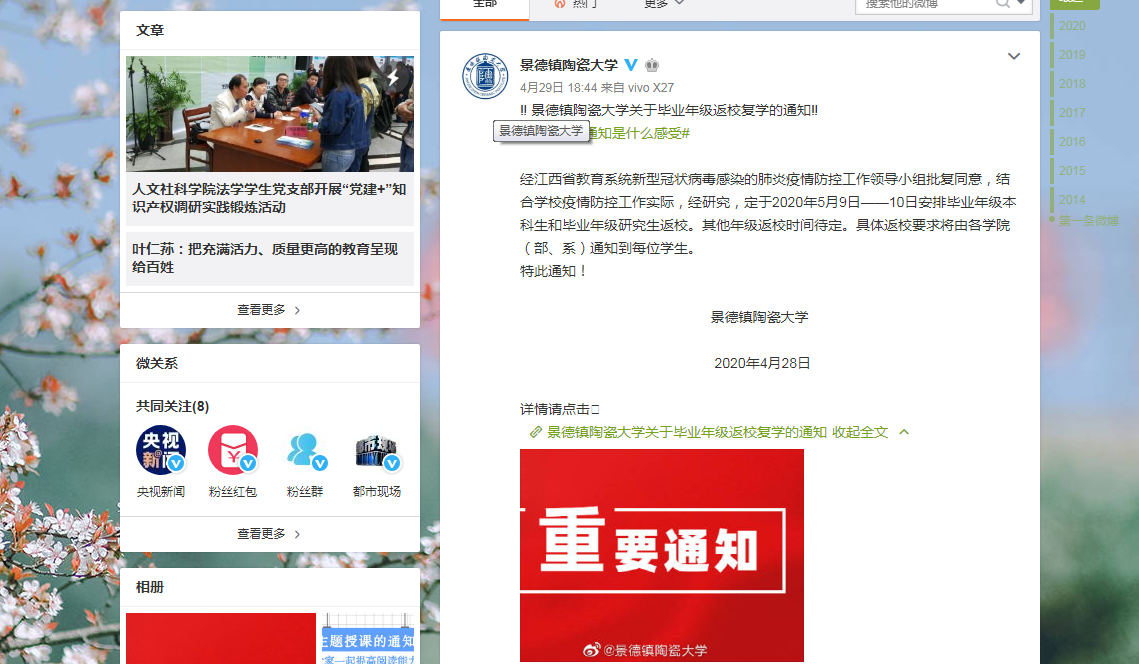1139x664 pixels.
Task: Jump to 2019 in the timeline
Action: pos(1071,54)
